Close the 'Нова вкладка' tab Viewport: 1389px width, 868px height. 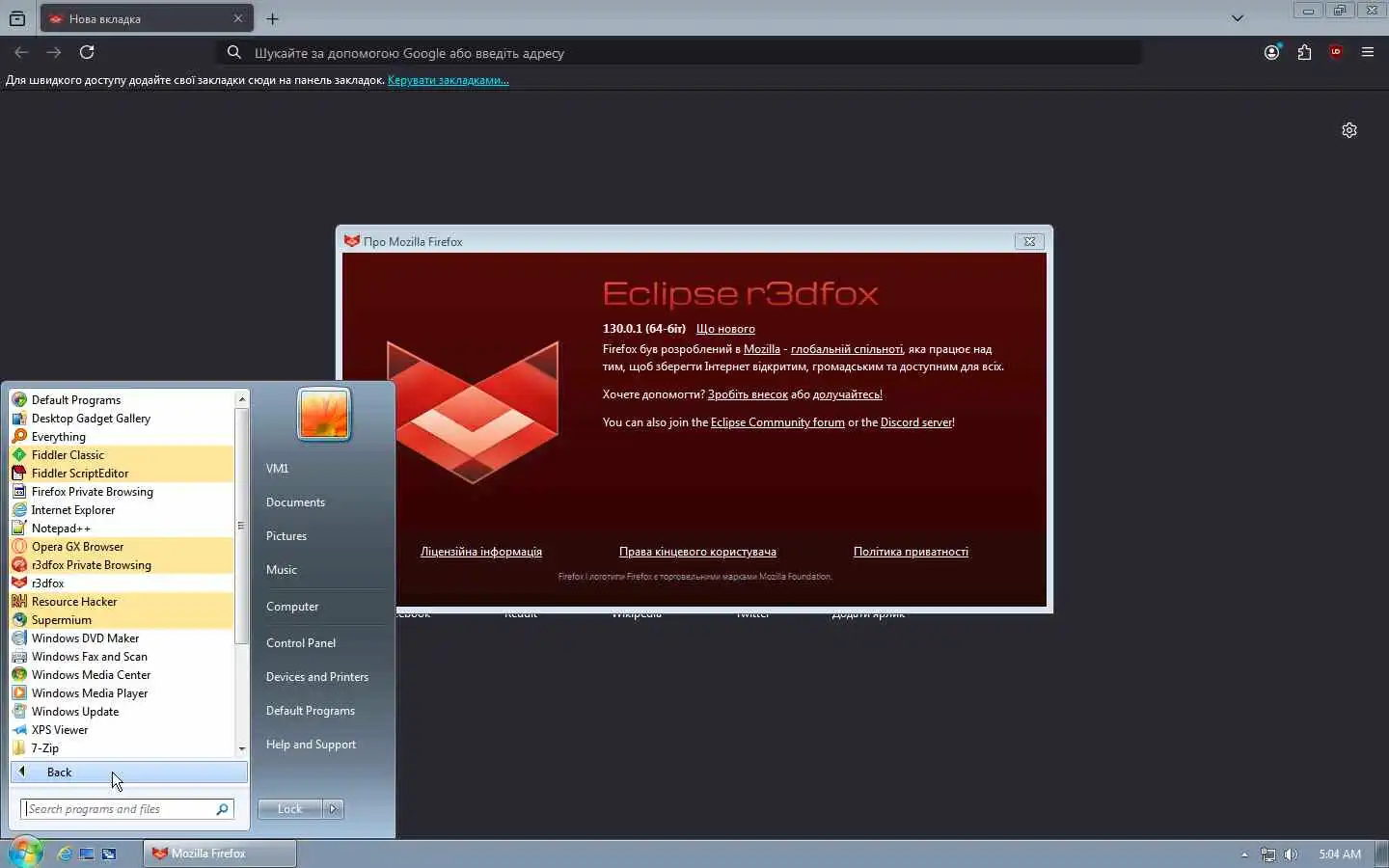coord(238,18)
